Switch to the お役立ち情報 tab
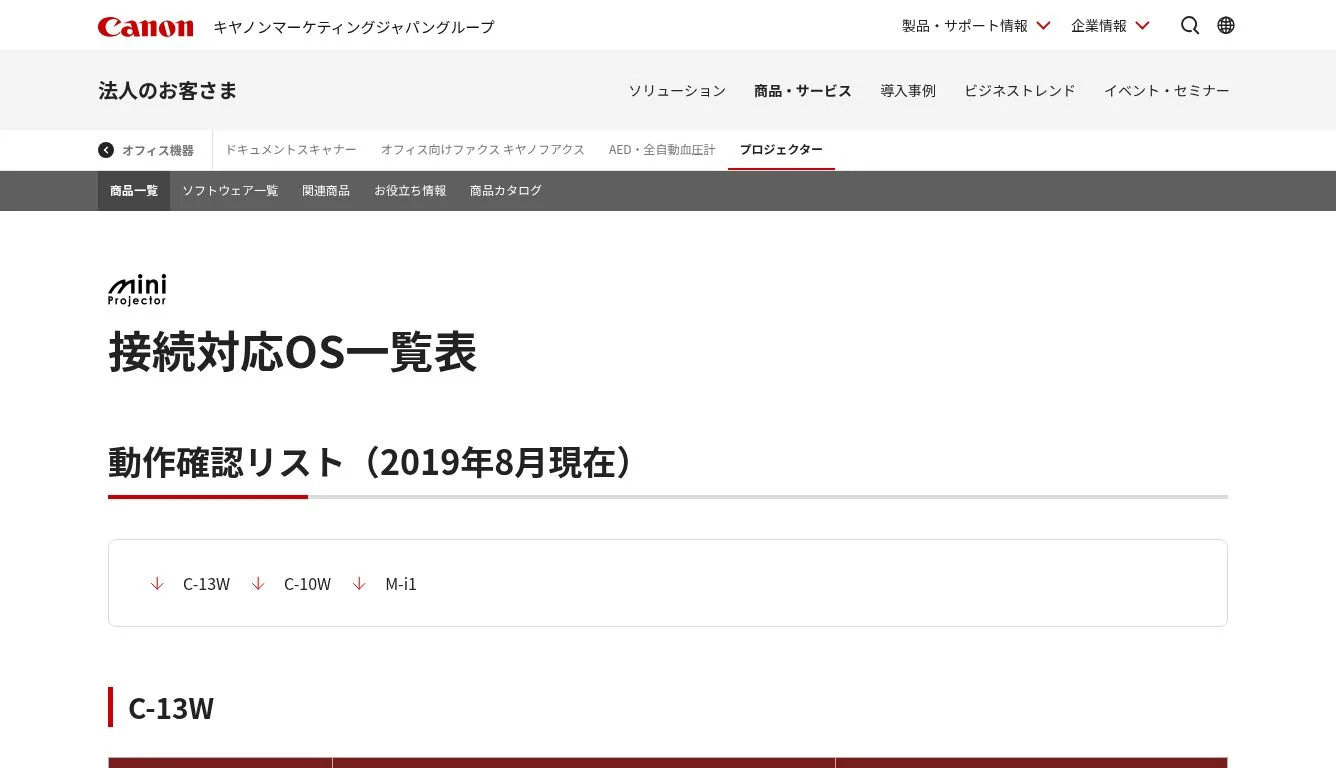This screenshot has height=768, width=1336. click(410, 191)
